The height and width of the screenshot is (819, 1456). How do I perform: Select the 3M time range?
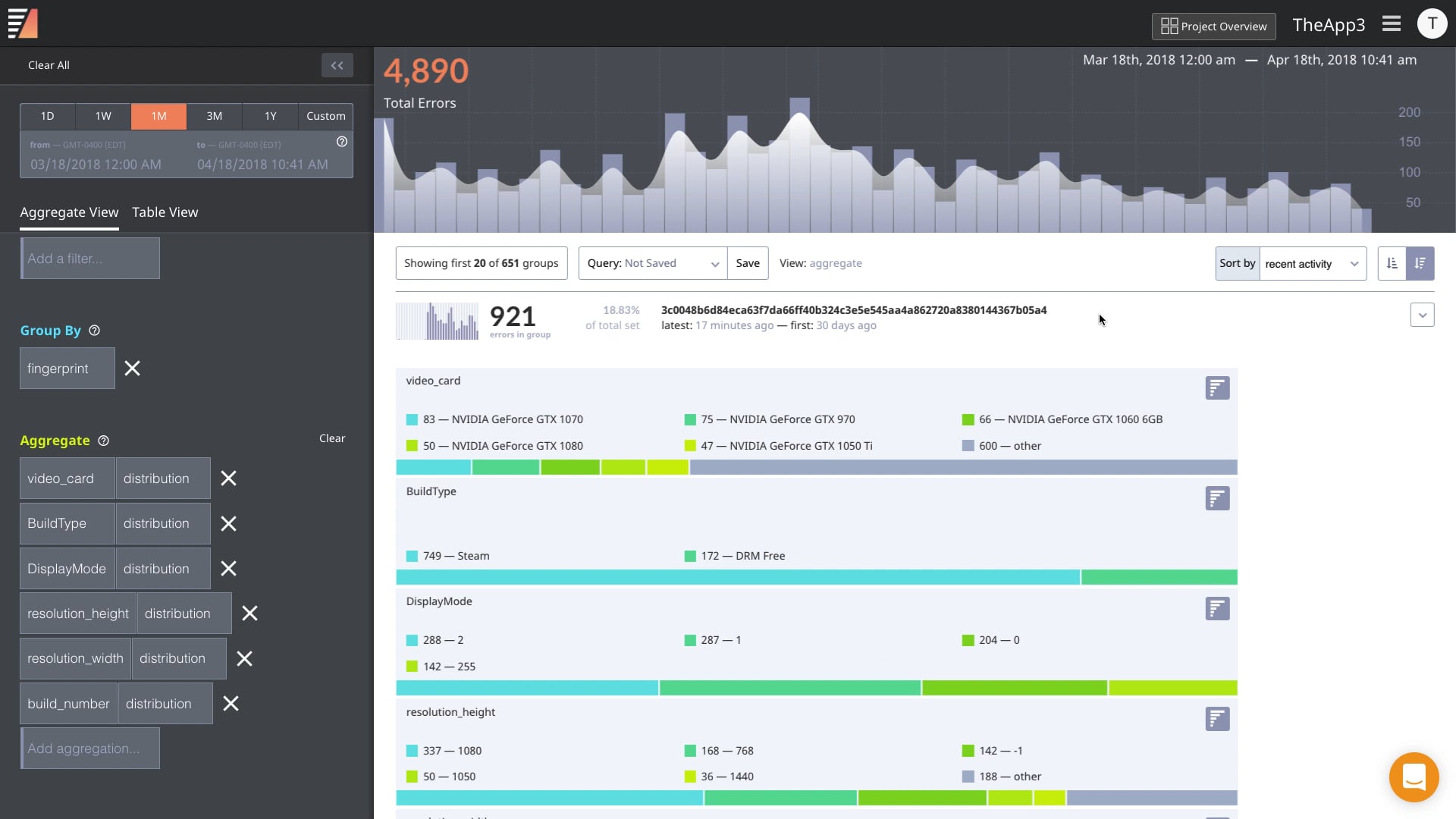(x=214, y=116)
